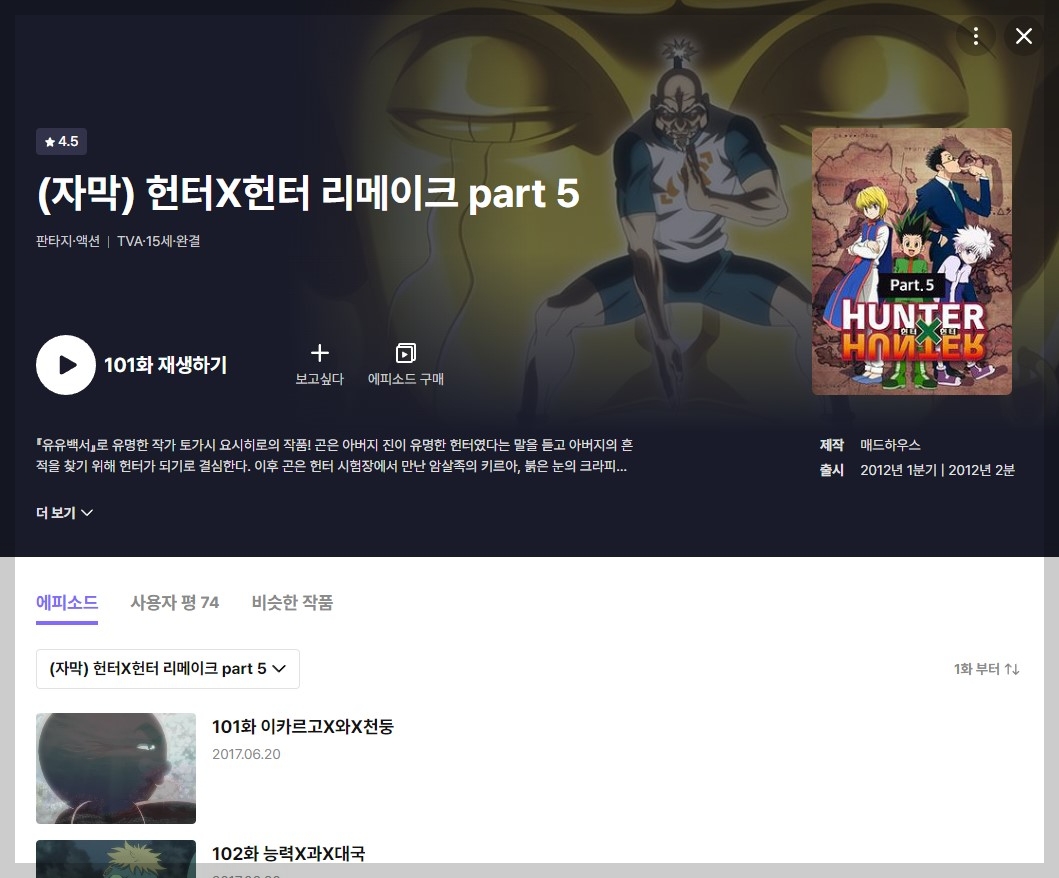The height and width of the screenshot is (878, 1059).
Task: Click the title (자막) 헌터X헌터 리메이크 part 5
Action: [308, 193]
